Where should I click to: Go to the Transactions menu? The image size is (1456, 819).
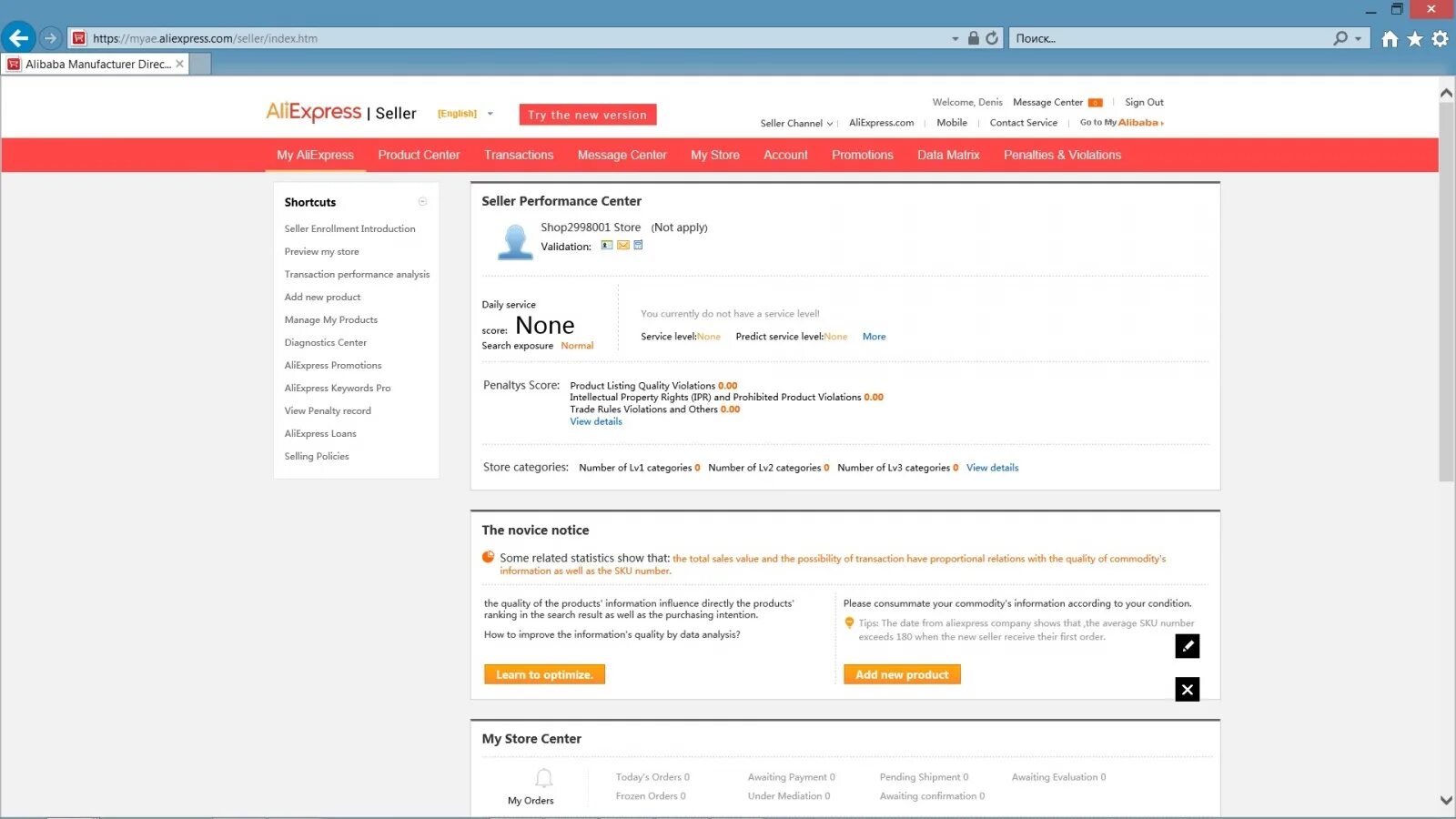519,155
